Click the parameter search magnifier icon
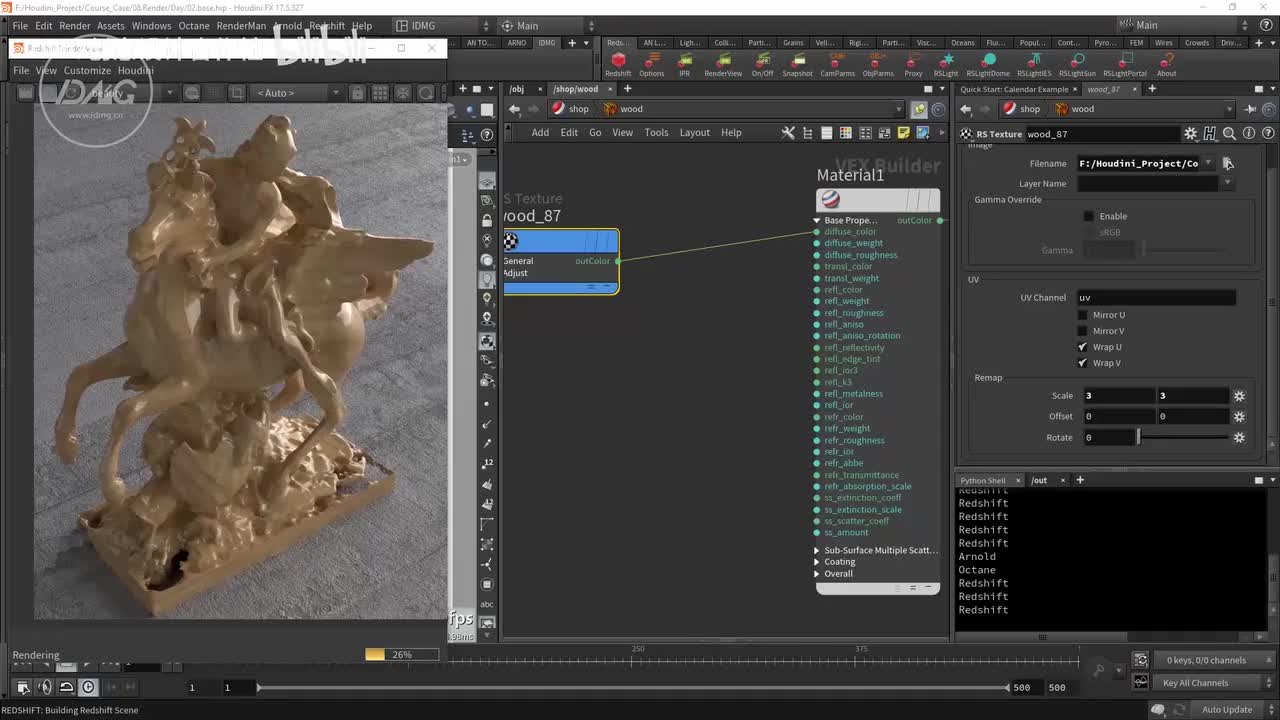This screenshot has height=720, width=1280. (x=1229, y=134)
